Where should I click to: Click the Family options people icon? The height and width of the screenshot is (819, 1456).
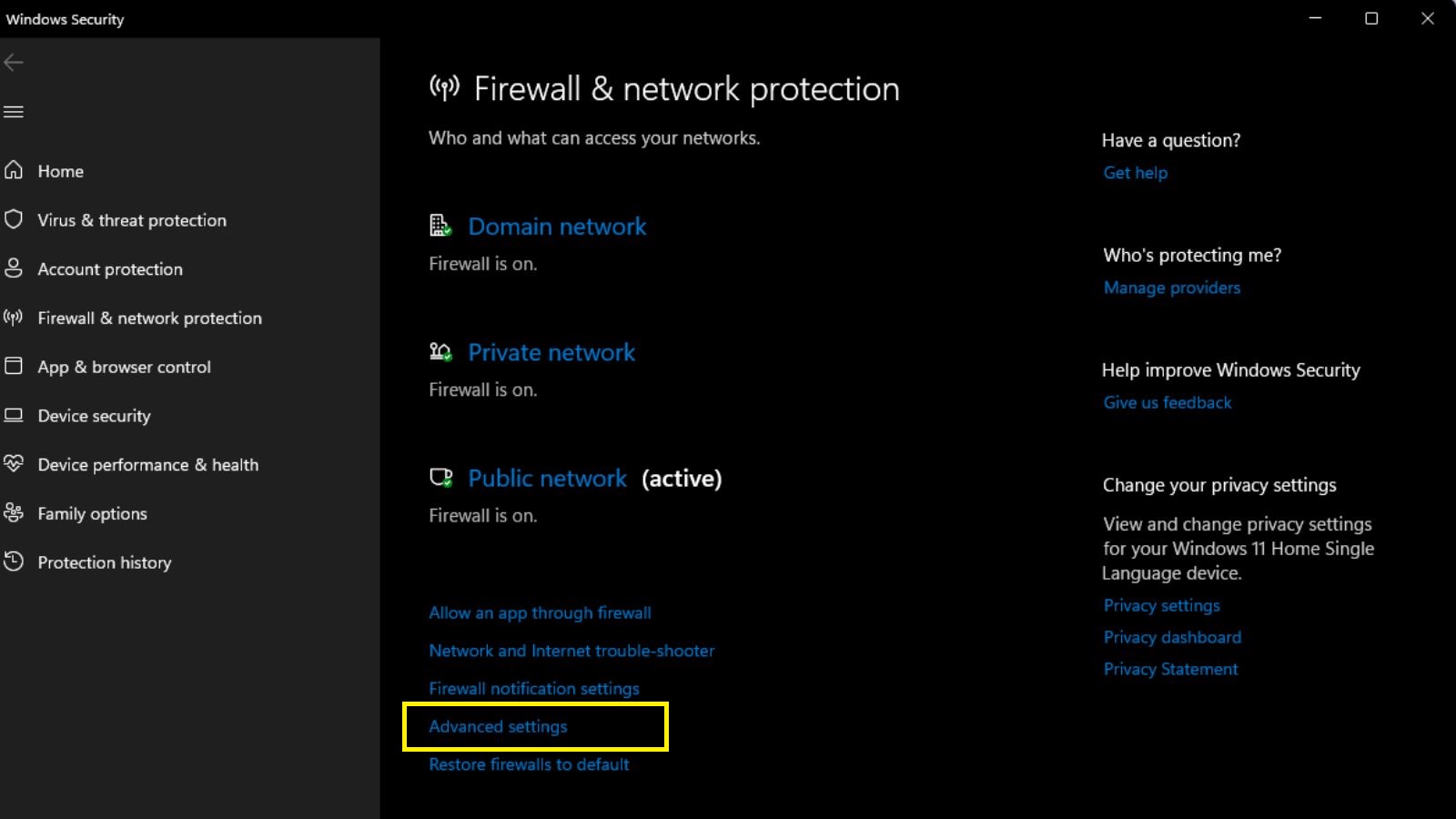14,512
